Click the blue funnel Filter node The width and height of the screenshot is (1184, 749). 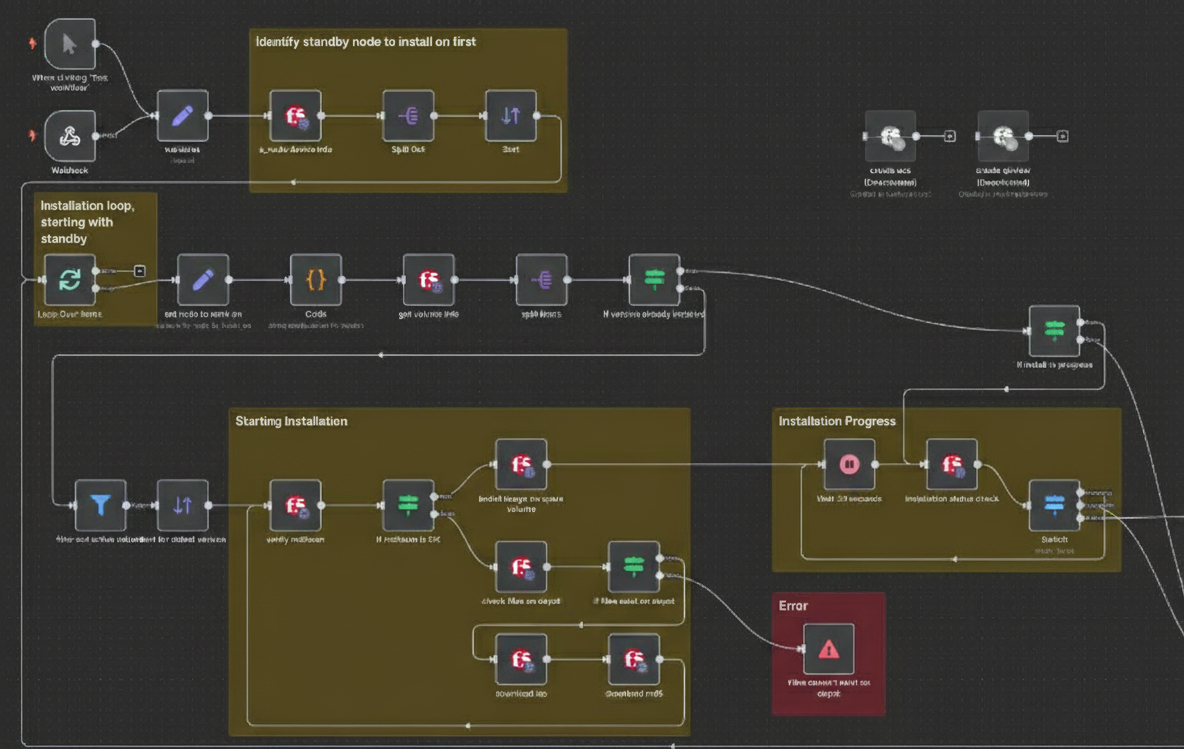(100, 505)
